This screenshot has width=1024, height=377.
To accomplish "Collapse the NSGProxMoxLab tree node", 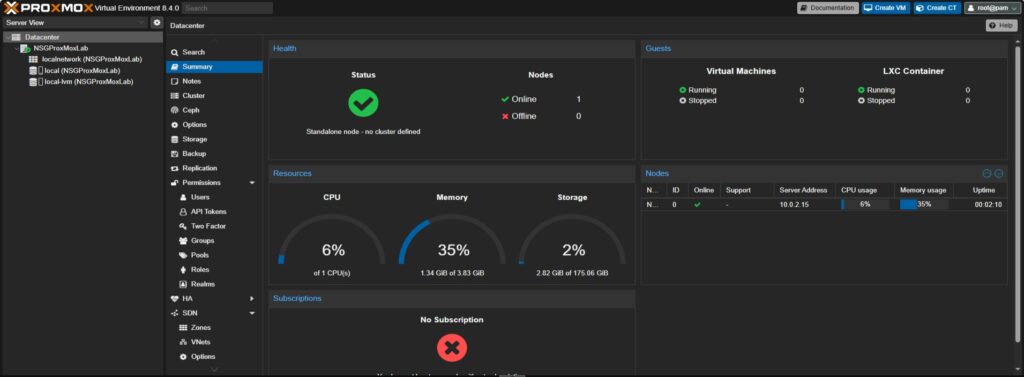I will pyautogui.click(x=16, y=48).
